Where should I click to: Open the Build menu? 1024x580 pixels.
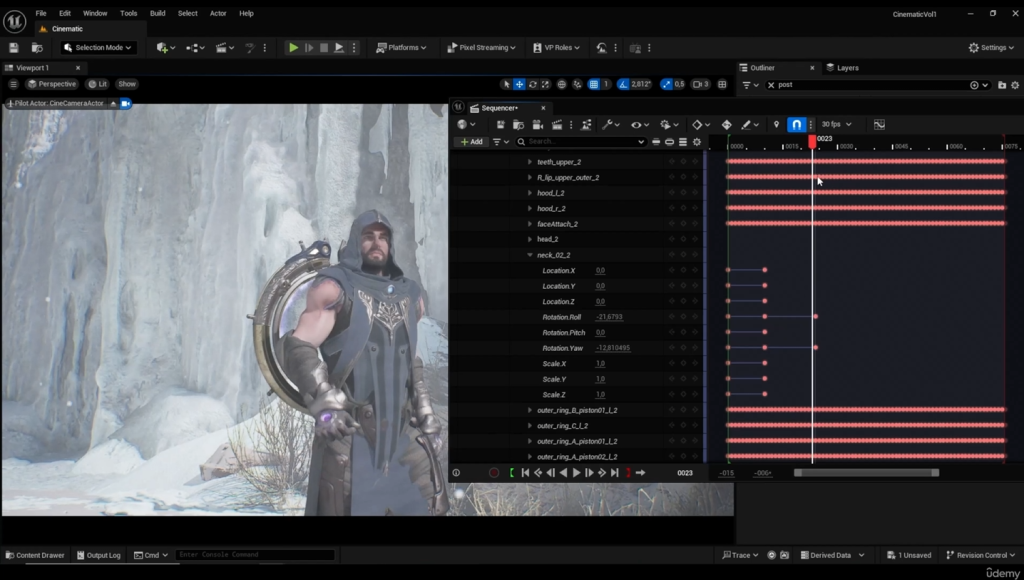[157, 13]
